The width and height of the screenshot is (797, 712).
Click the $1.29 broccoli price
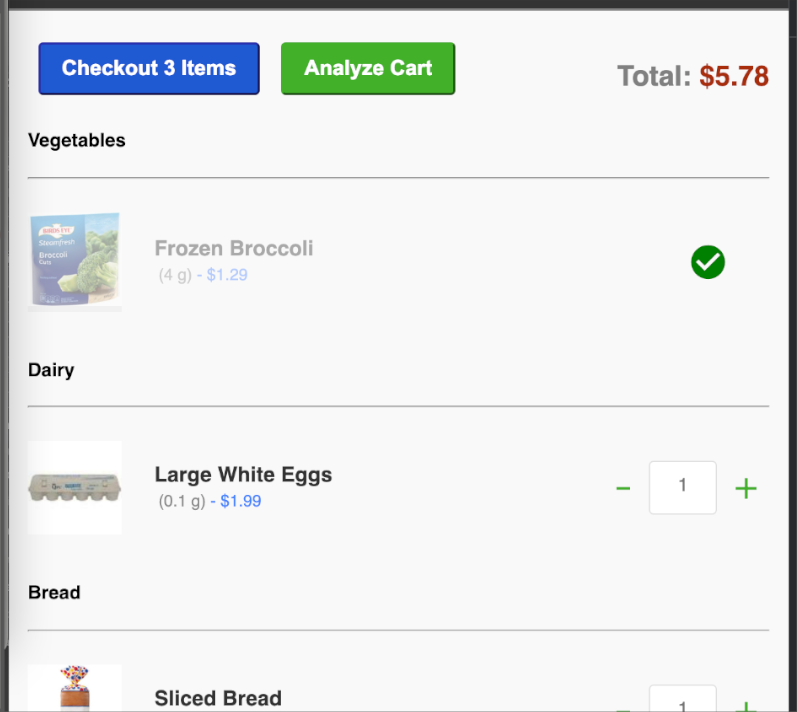point(227,275)
